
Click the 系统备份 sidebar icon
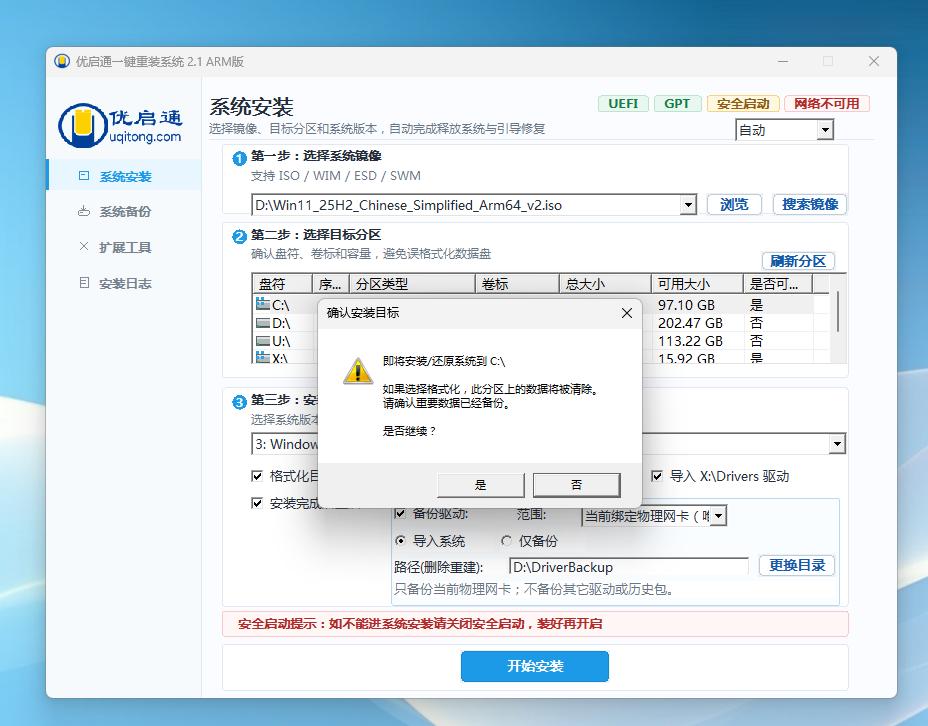click(x=84, y=211)
